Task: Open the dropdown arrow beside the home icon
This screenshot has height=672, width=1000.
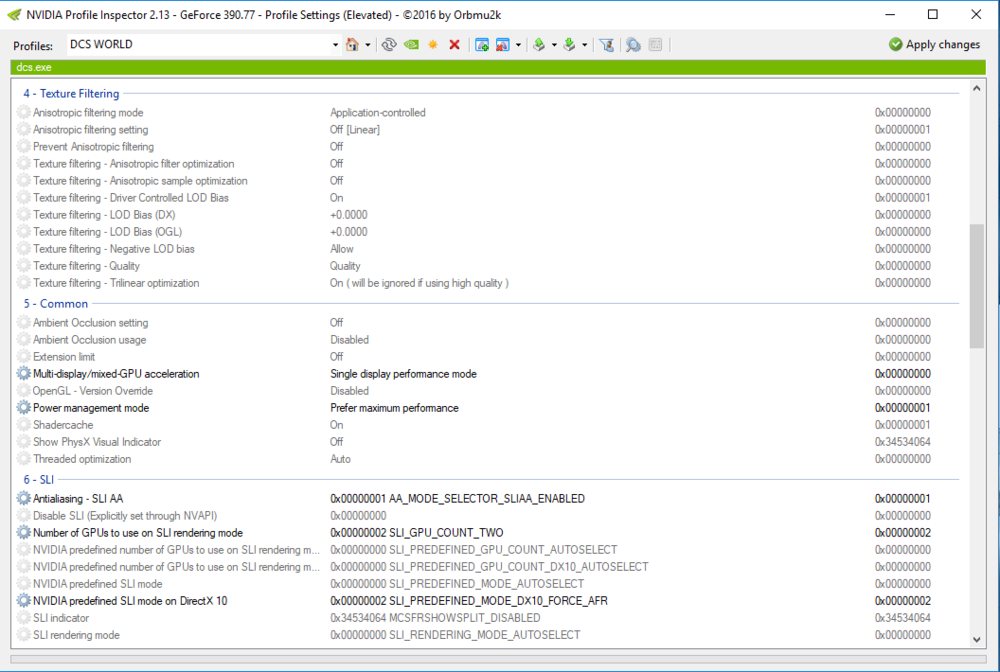Action: pyautogui.click(x=368, y=45)
